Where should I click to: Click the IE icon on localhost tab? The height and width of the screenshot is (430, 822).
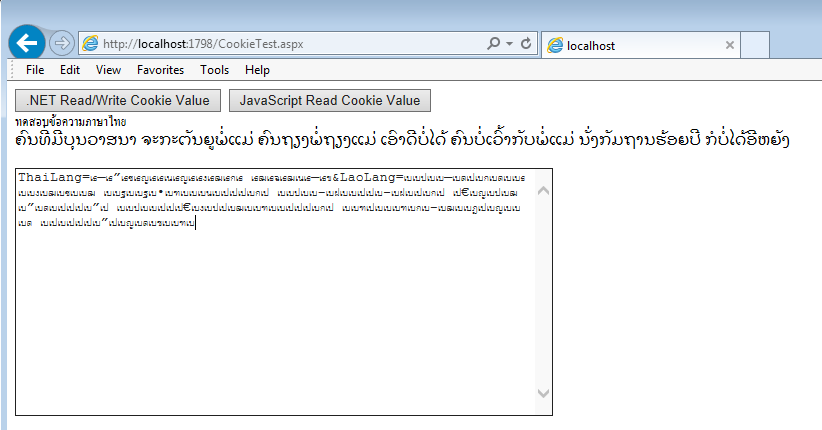(555, 46)
